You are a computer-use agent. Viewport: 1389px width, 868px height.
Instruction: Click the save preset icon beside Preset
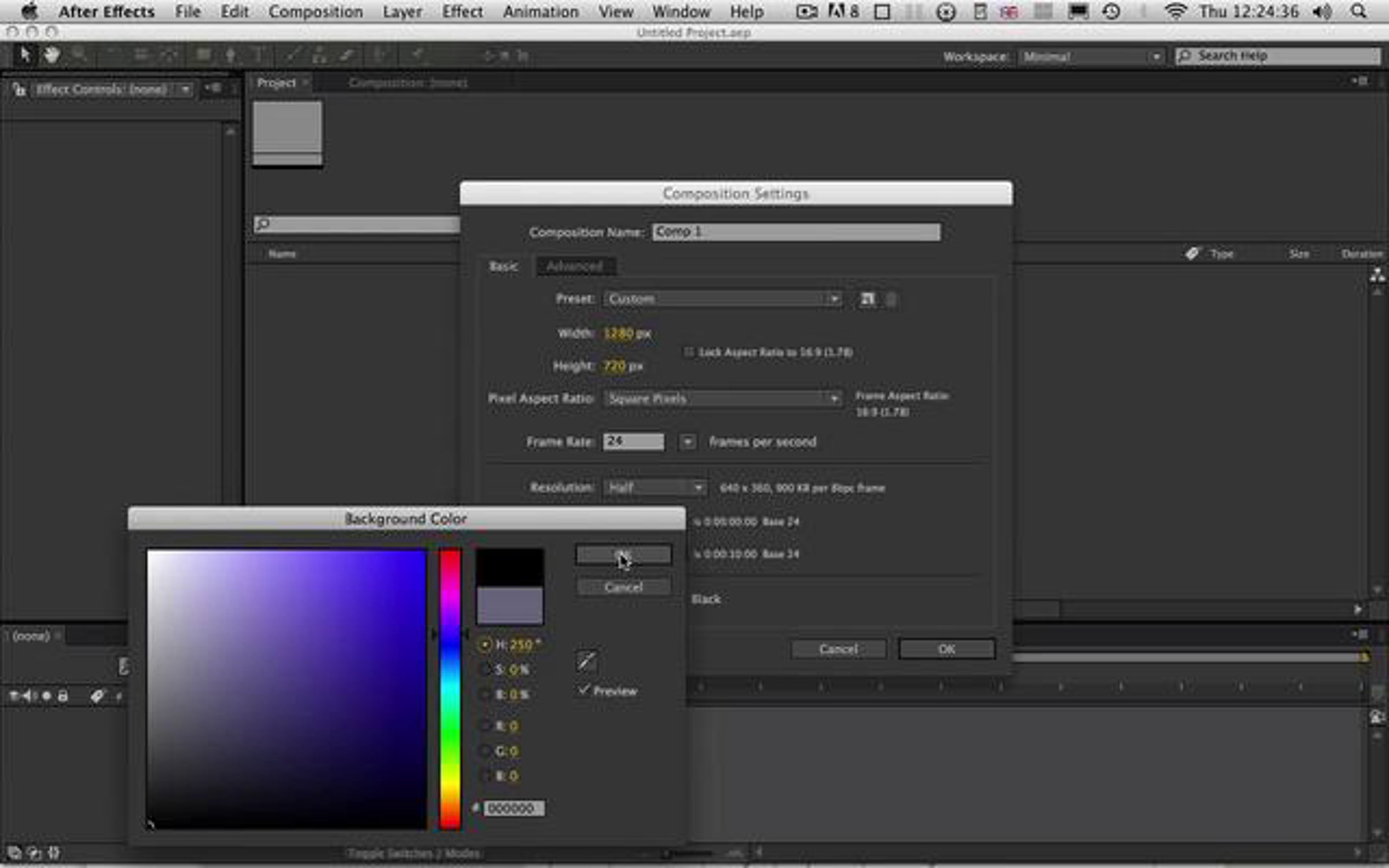pyautogui.click(x=867, y=299)
